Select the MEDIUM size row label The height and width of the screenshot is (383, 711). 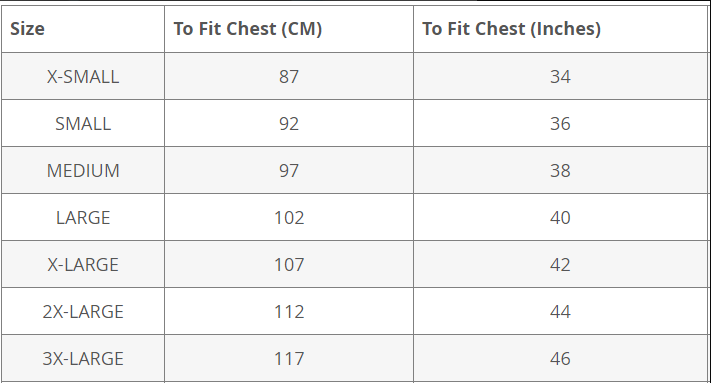(83, 170)
